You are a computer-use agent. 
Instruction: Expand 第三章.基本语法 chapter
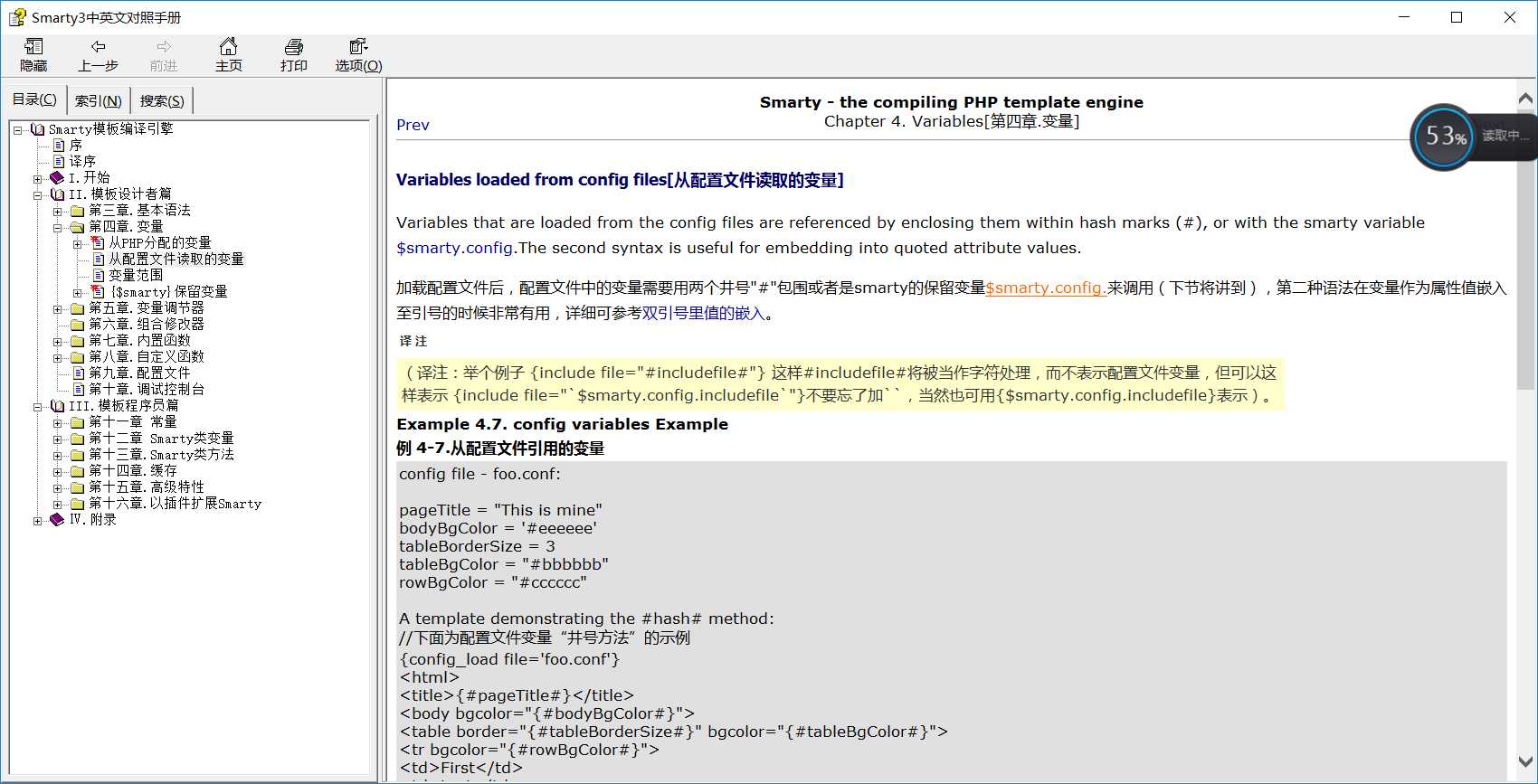coord(57,212)
